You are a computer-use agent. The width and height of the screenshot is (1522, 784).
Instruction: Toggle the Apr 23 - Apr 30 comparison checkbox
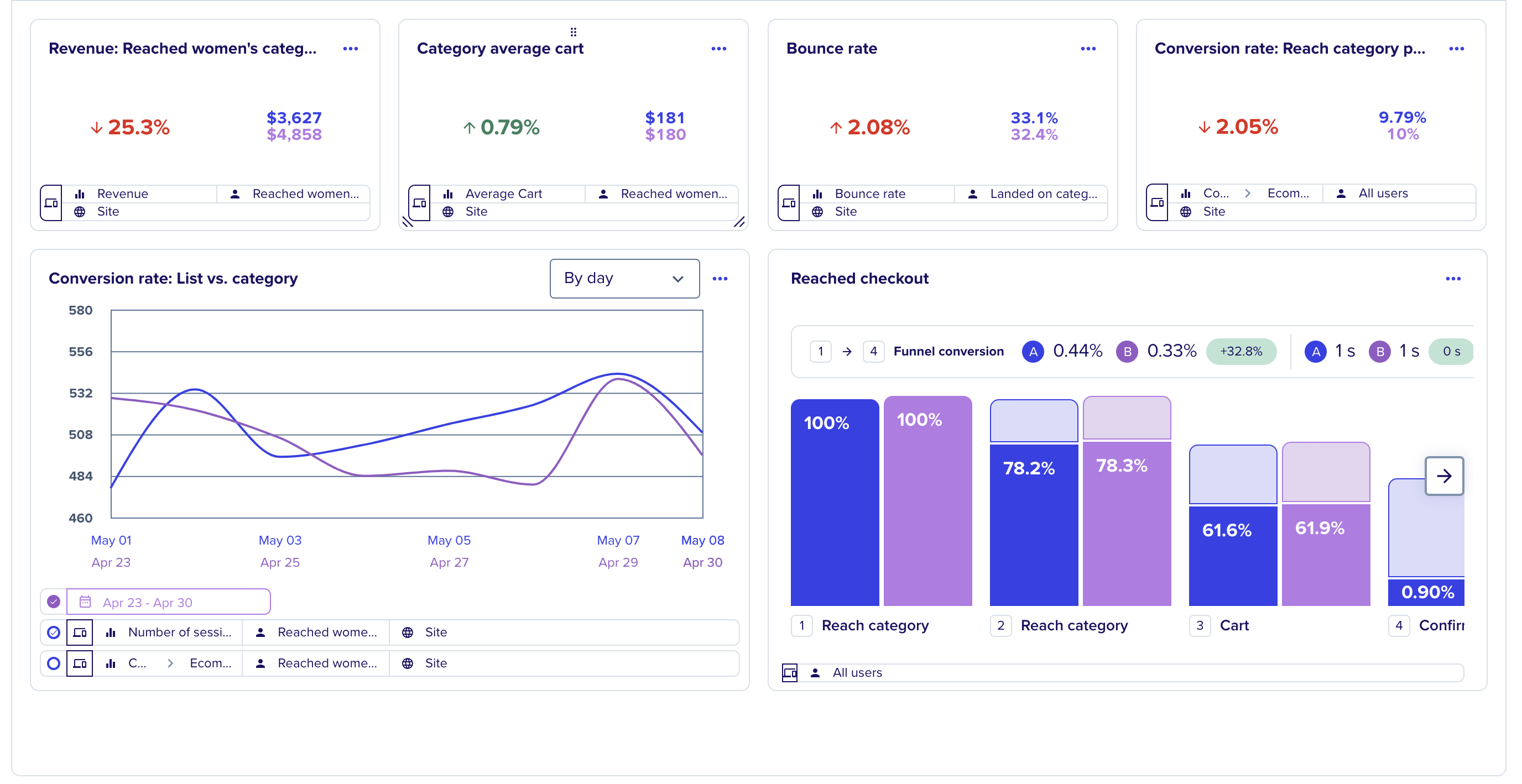point(54,602)
